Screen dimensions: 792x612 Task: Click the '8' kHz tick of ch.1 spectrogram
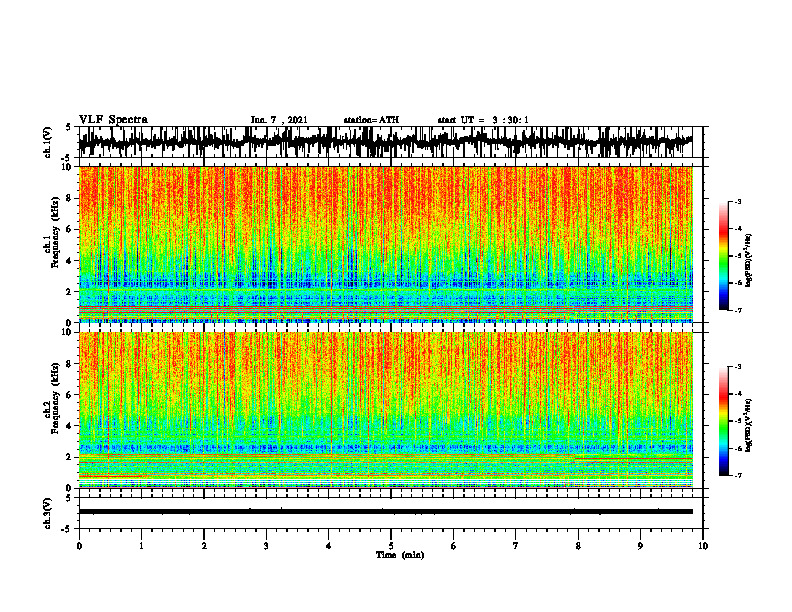[x=70, y=198]
